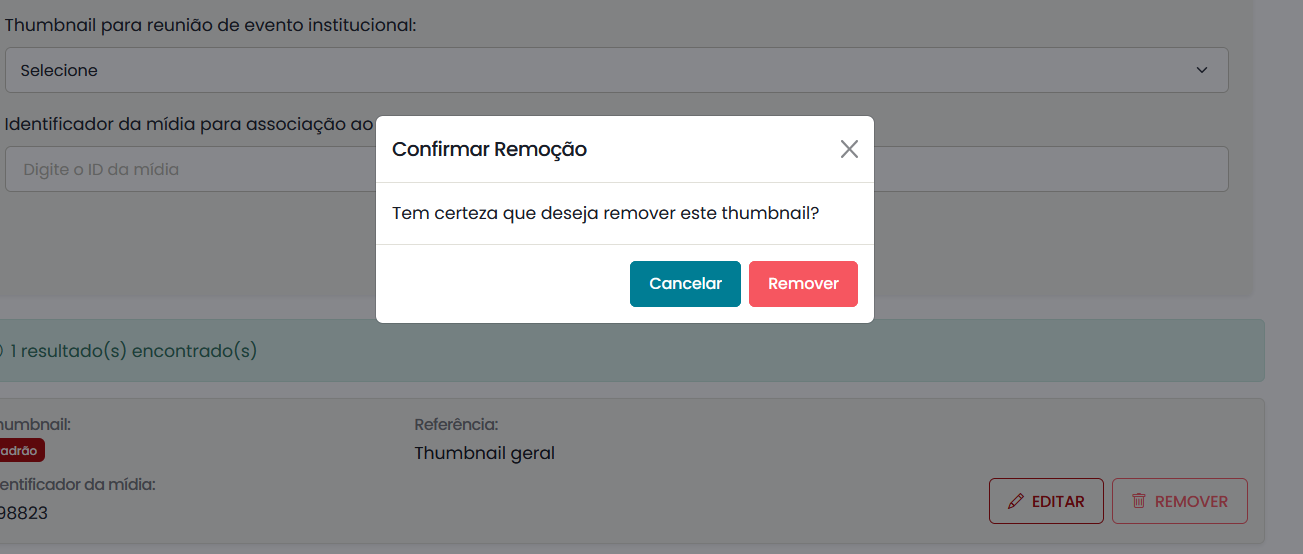This screenshot has width=1303, height=554.
Task: Open the Selecione thumbnail dropdown
Action: point(600,71)
